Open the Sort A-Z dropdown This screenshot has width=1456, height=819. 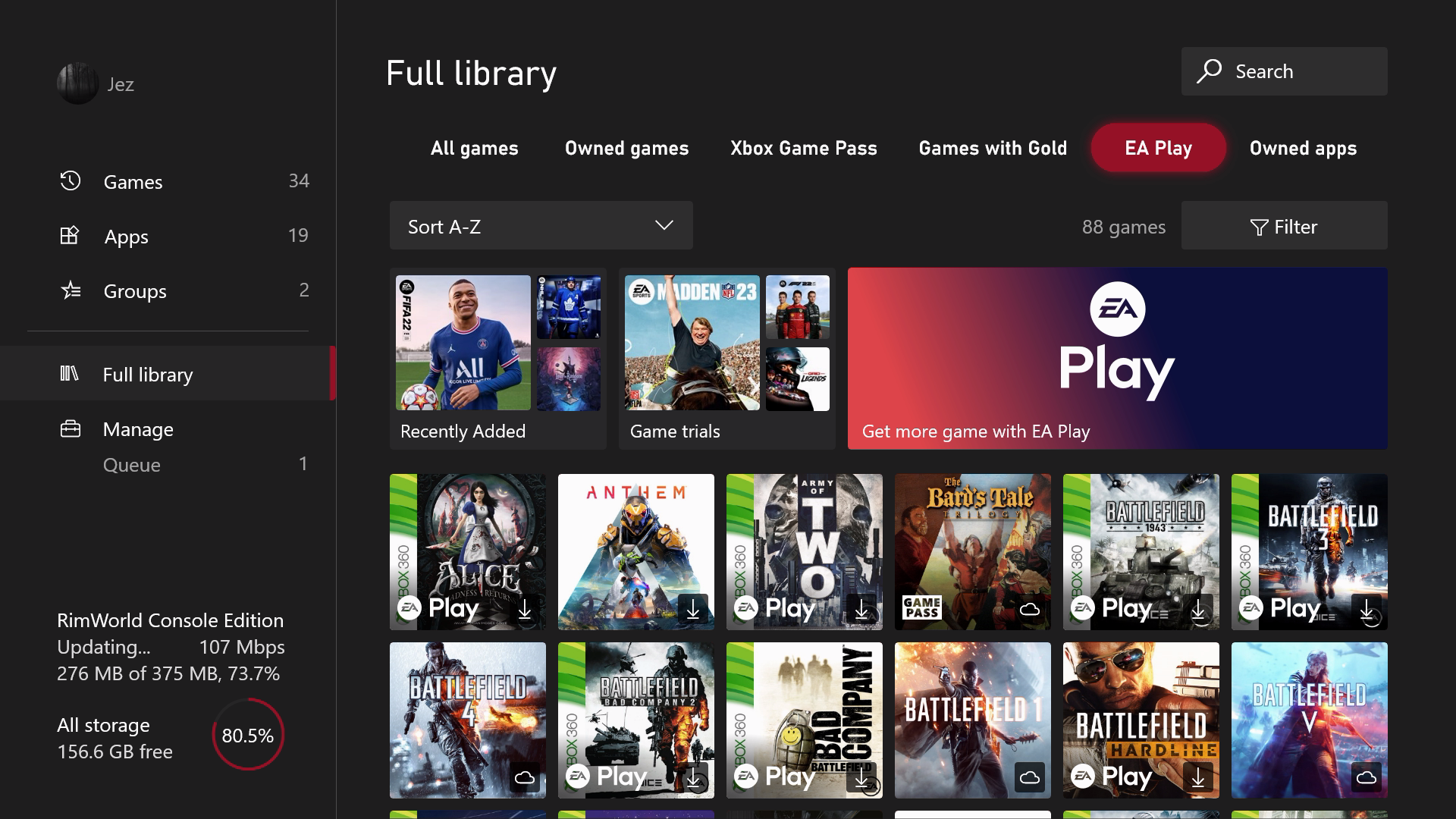pos(540,225)
